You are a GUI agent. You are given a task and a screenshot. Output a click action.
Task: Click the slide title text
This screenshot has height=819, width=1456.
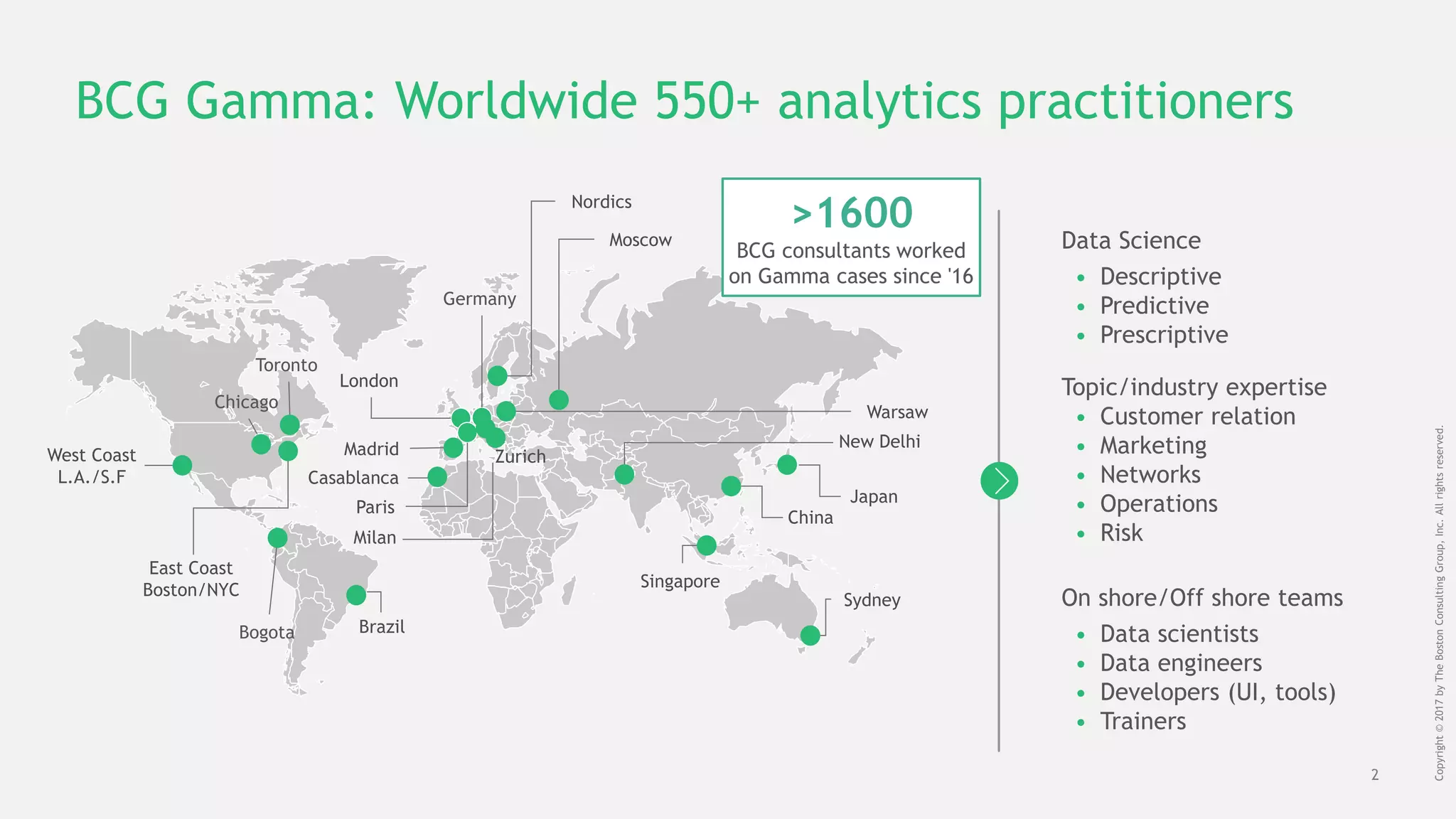(x=684, y=101)
